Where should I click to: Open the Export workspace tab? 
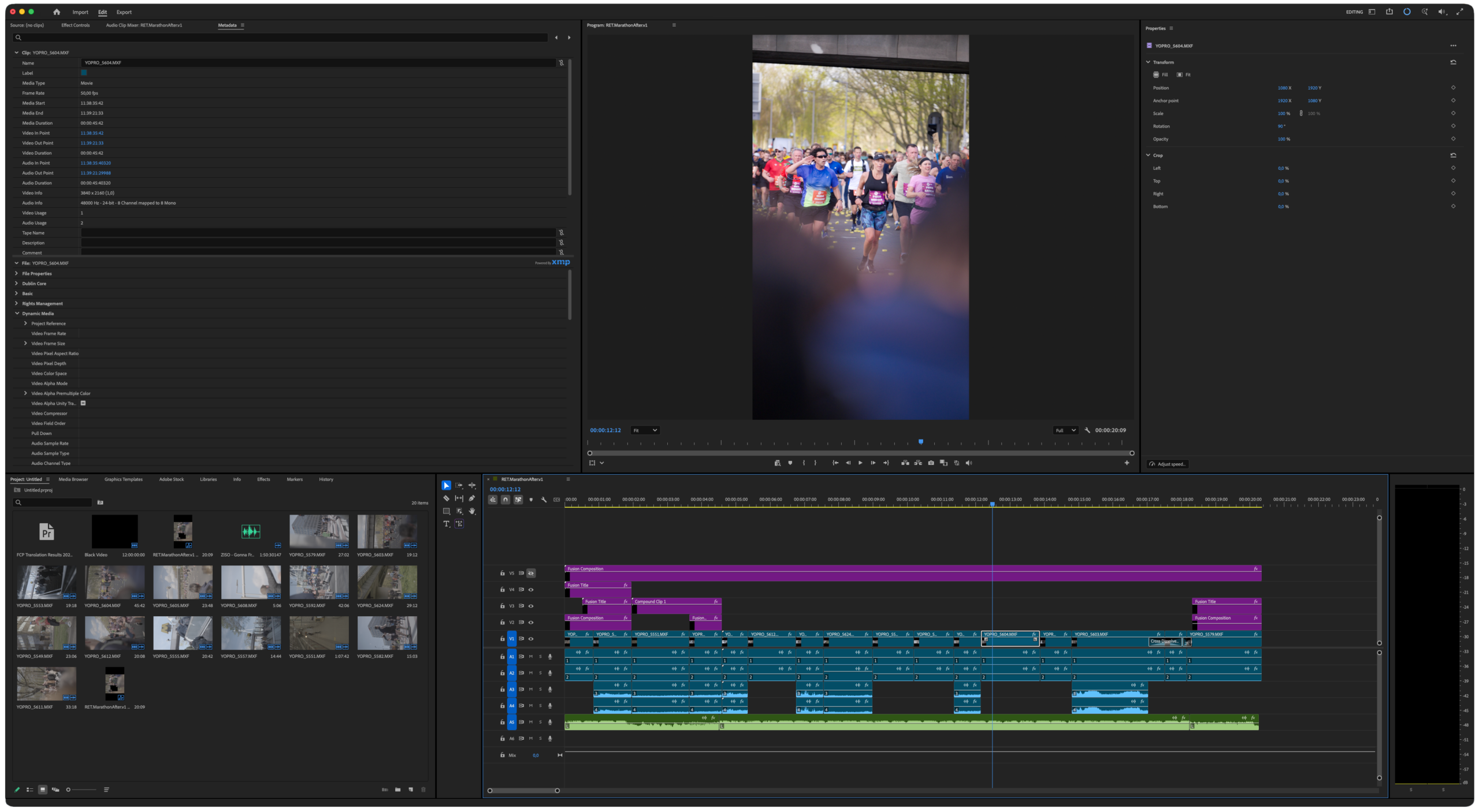click(124, 12)
